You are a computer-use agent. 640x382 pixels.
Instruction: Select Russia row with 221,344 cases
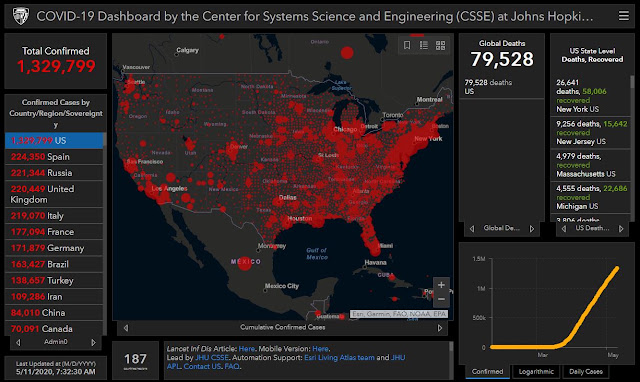tap(54, 173)
